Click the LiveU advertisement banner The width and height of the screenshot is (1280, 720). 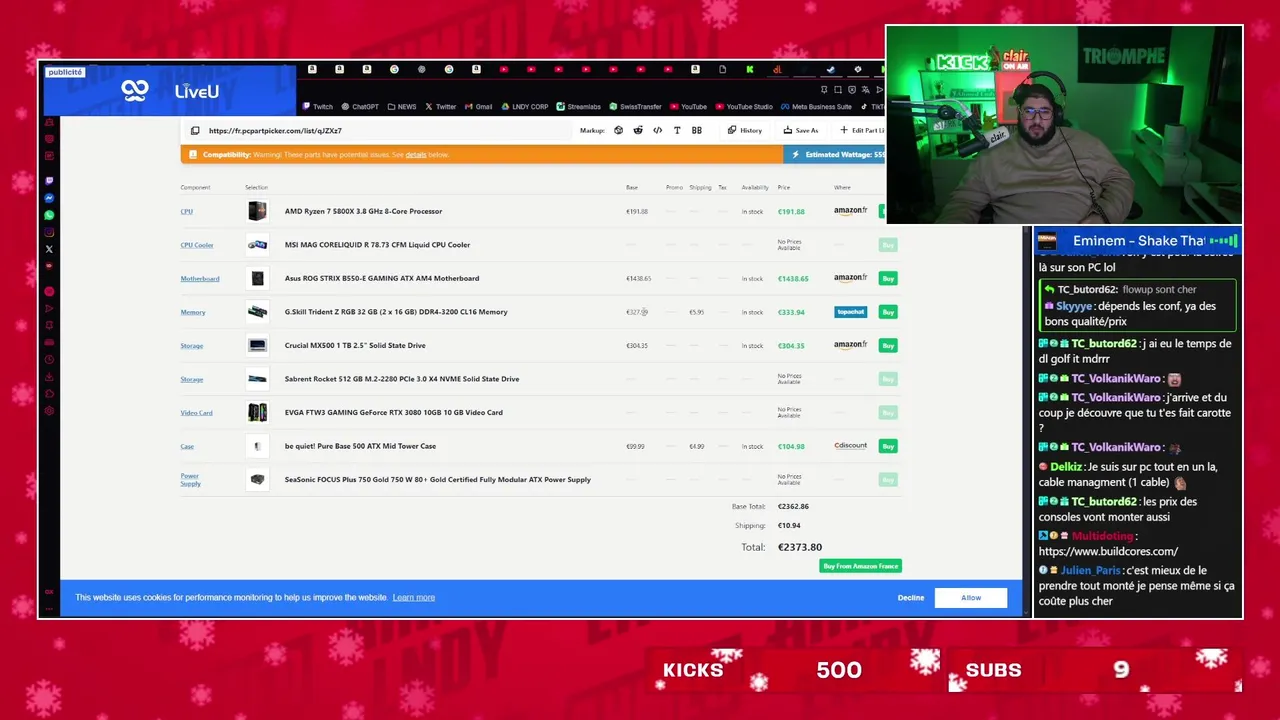point(170,91)
